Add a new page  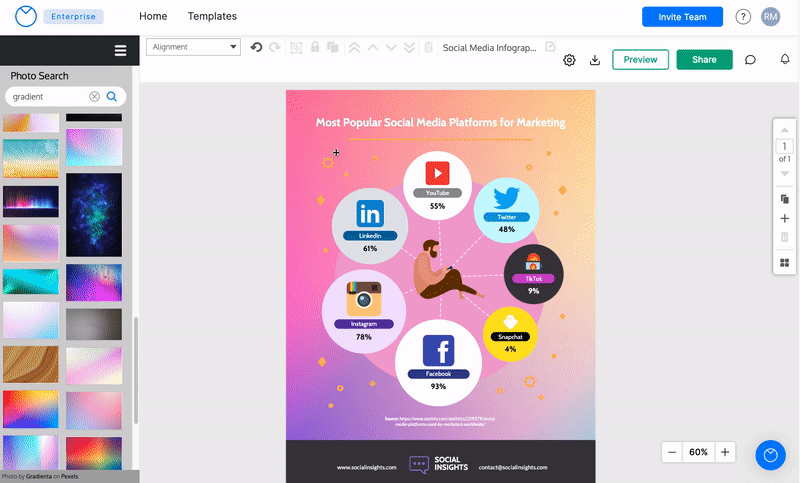pyautogui.click(x=785, y=218)
